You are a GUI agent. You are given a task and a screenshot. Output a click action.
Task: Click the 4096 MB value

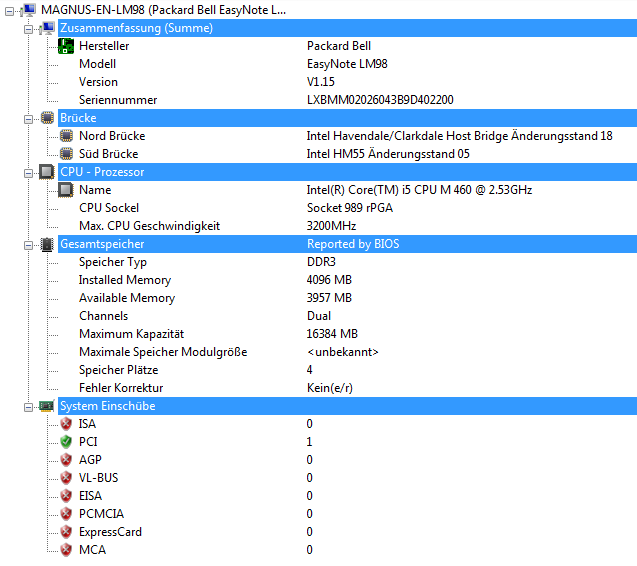329,280
